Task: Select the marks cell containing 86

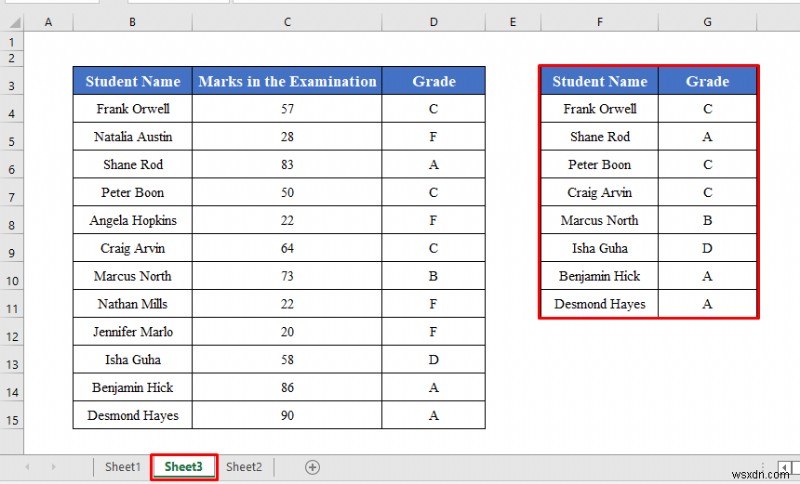Action: click(287, 387)
